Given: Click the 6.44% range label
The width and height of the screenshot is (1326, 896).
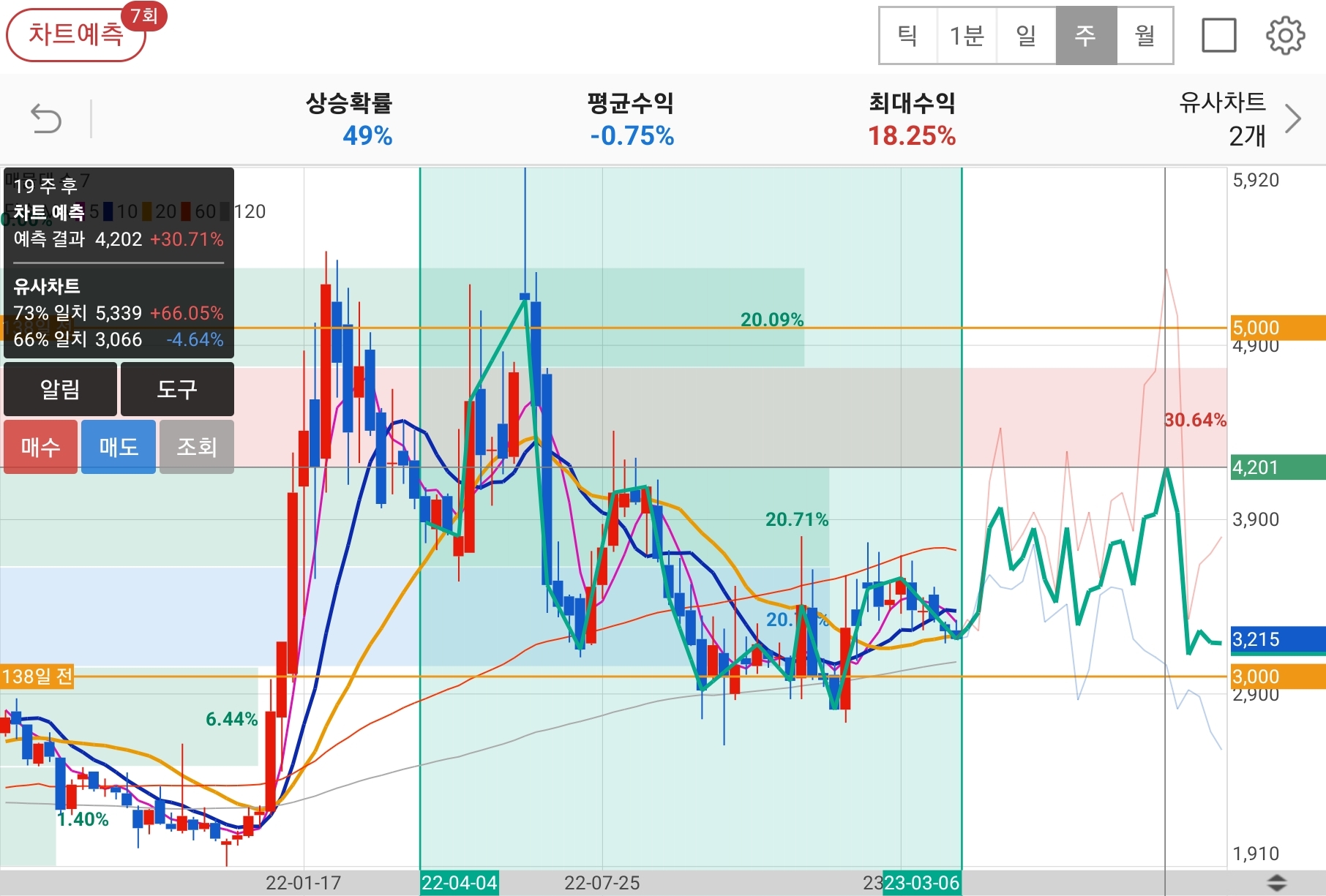Looking at the screenshot, I should pos(232,719).
